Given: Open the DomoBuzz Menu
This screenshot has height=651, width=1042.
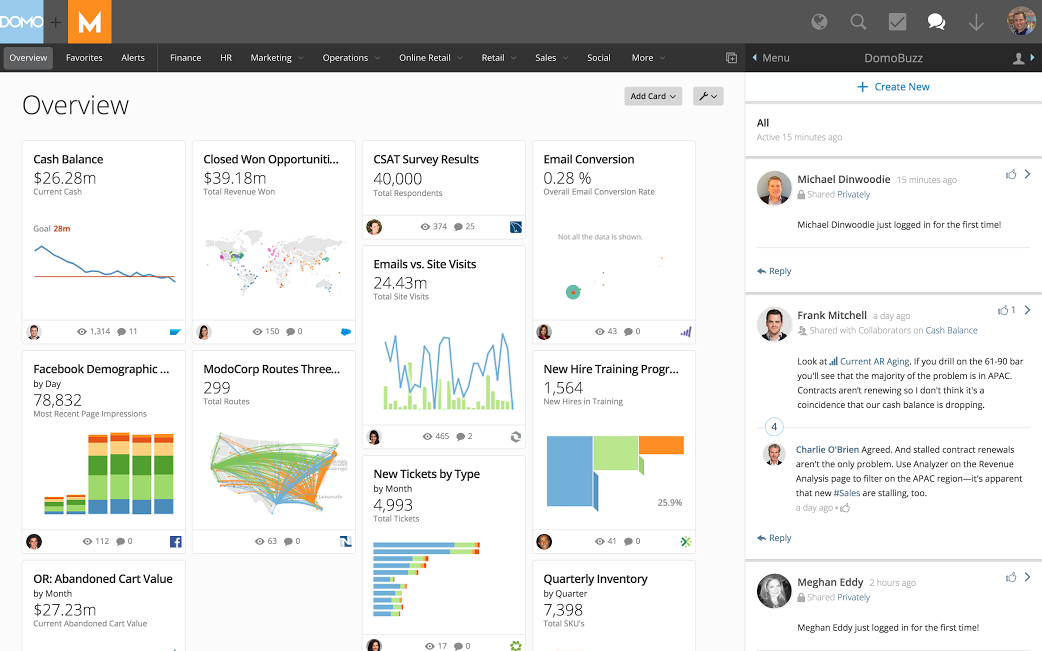Looking at the screenshot, I should [771, 58].
